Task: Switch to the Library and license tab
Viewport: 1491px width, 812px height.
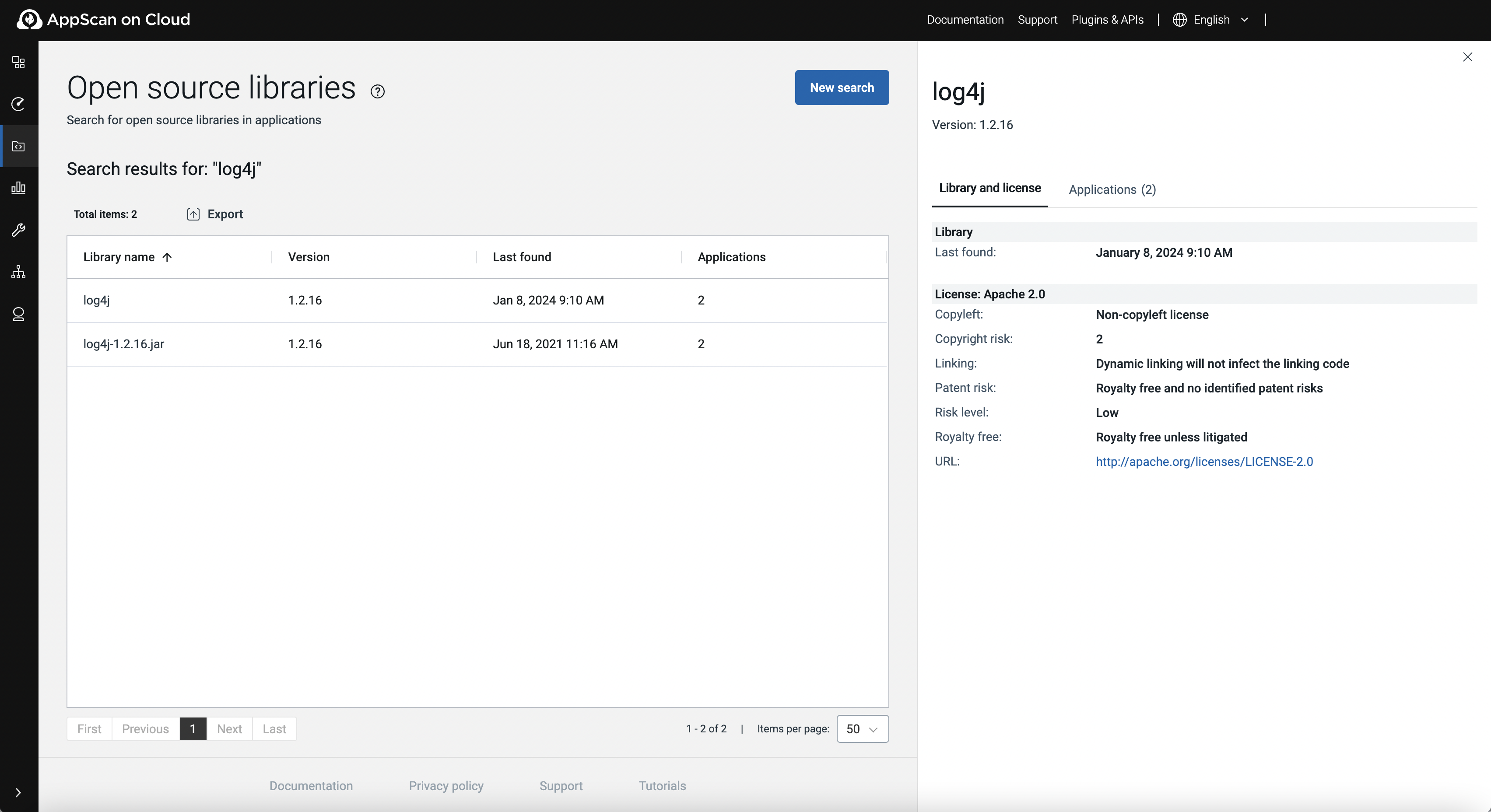Action: pos(990,188)
